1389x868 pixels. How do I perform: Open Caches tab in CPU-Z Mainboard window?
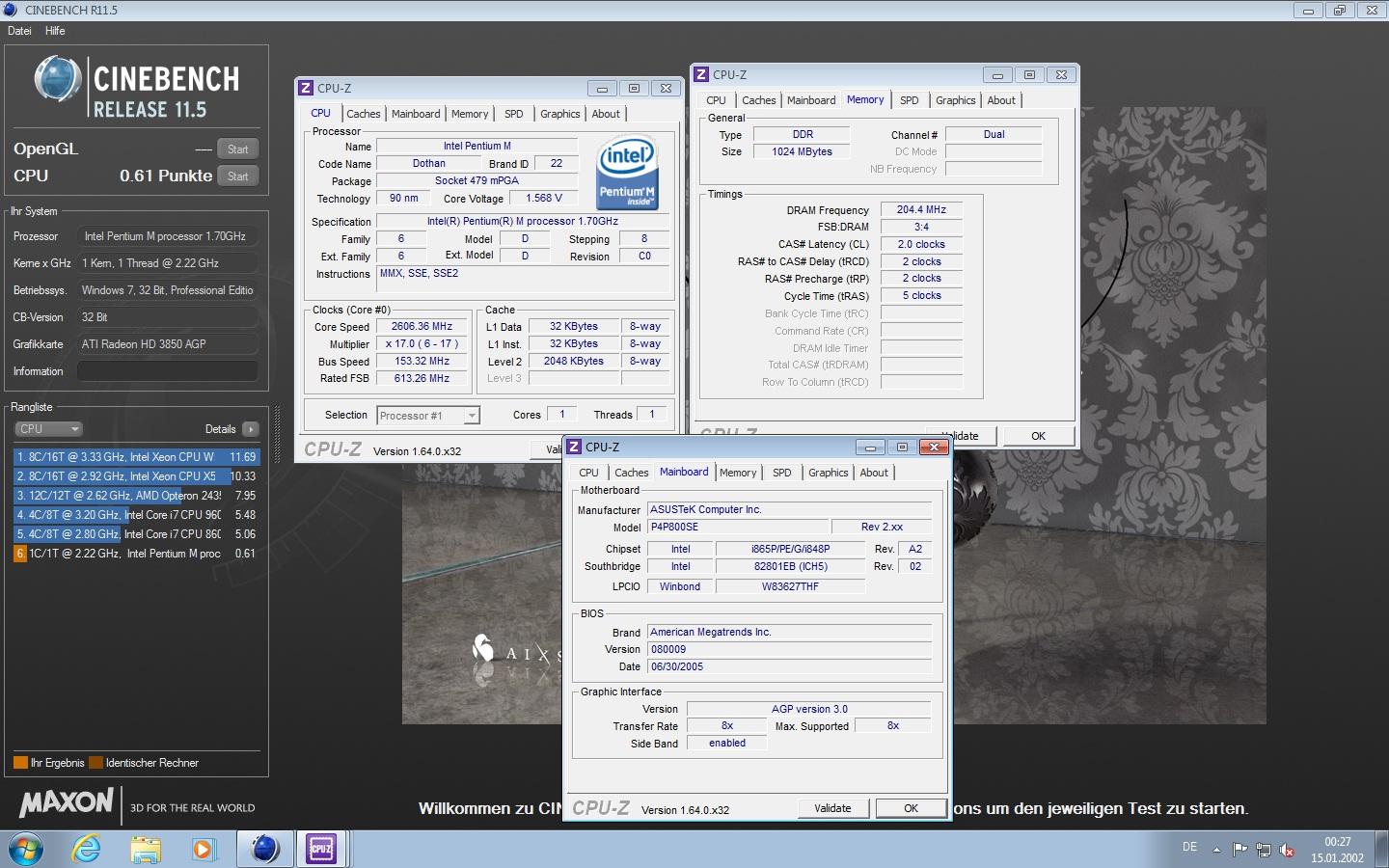632,473
